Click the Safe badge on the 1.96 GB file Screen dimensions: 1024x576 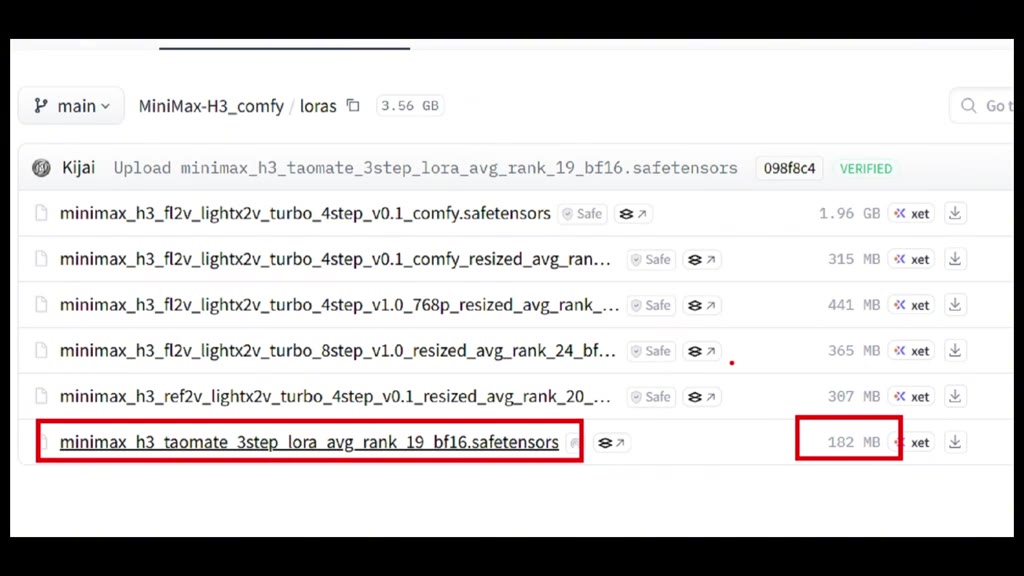point(583,214)
